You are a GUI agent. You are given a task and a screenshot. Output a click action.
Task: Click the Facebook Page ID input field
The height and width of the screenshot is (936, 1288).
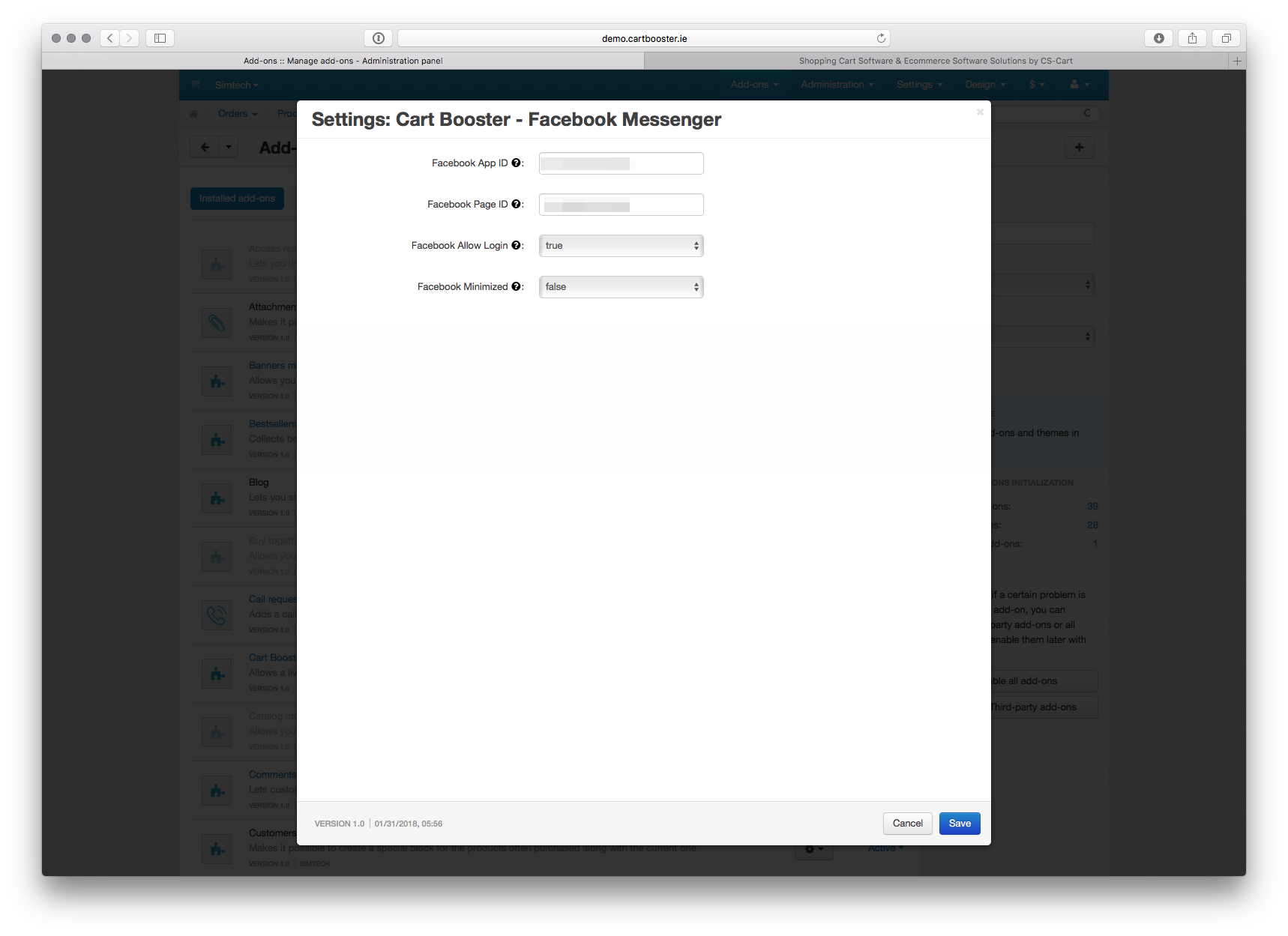click(x=621, y=205)
